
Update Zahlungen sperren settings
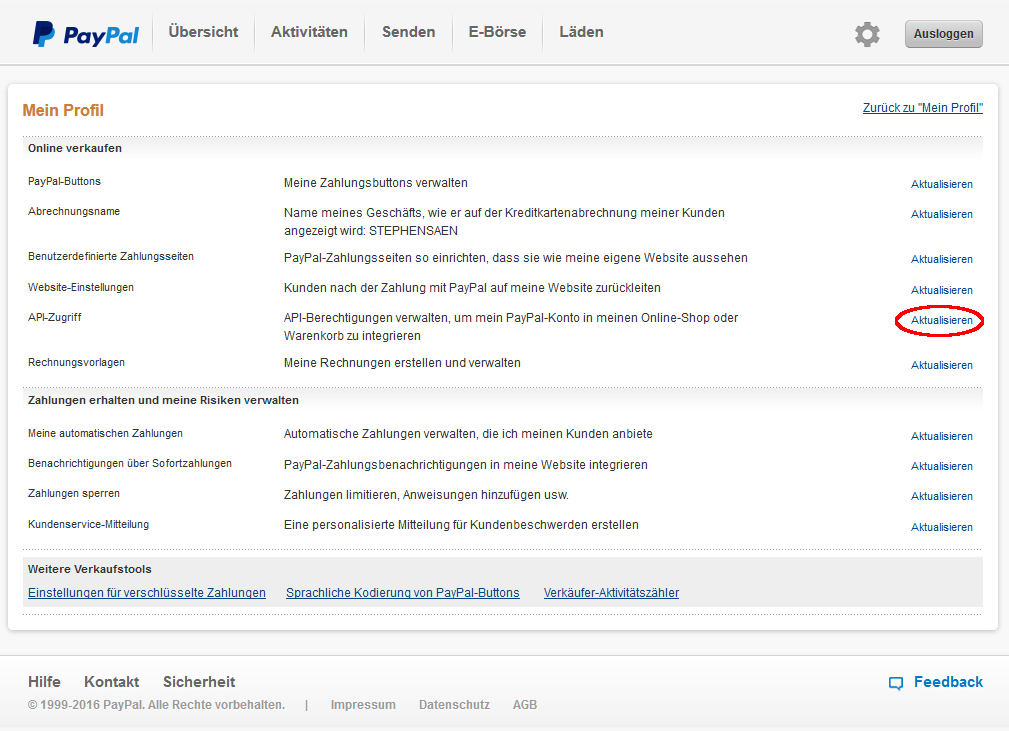pos(941,496)
